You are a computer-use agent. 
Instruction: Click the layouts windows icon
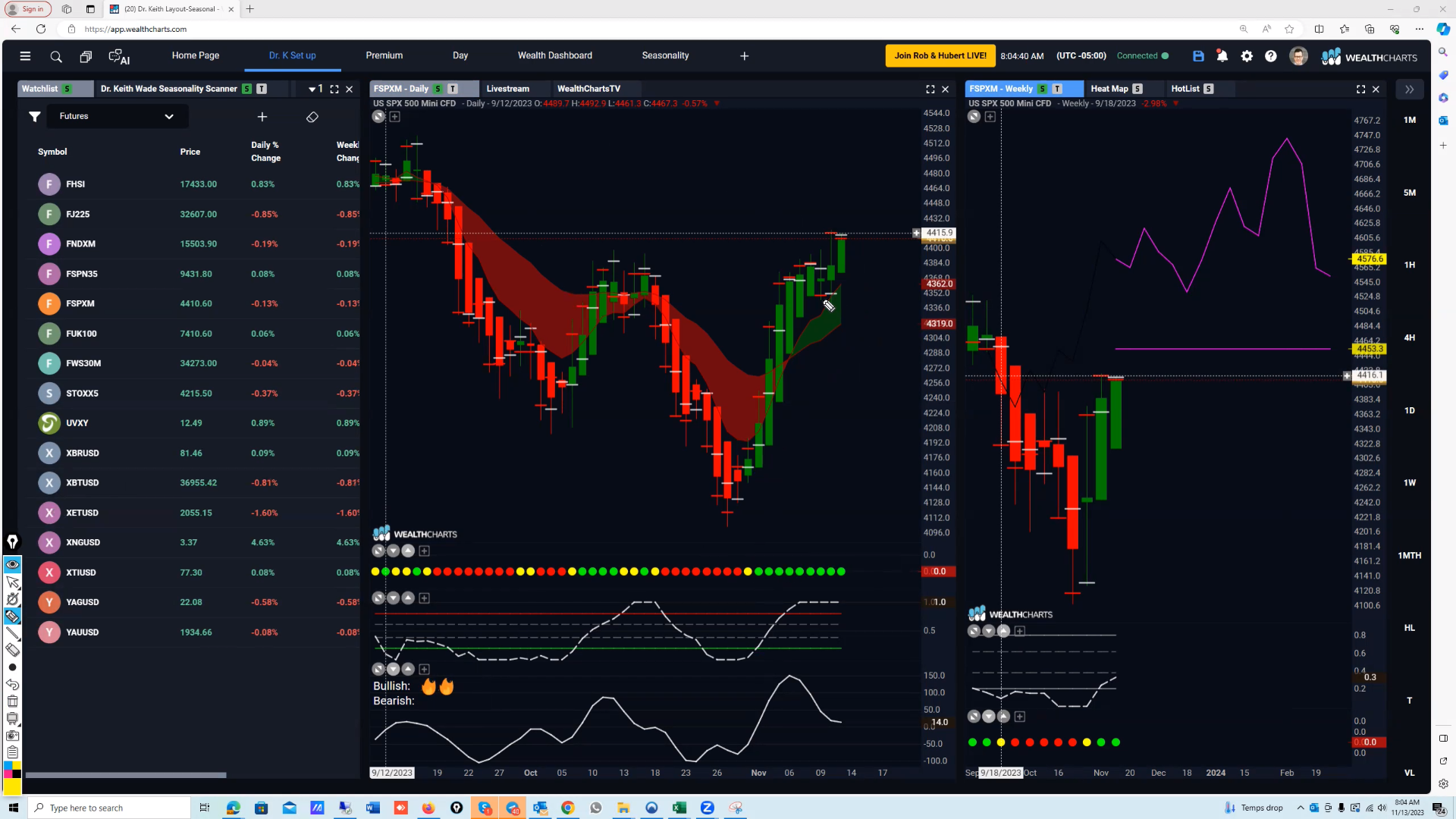[86, 56]
